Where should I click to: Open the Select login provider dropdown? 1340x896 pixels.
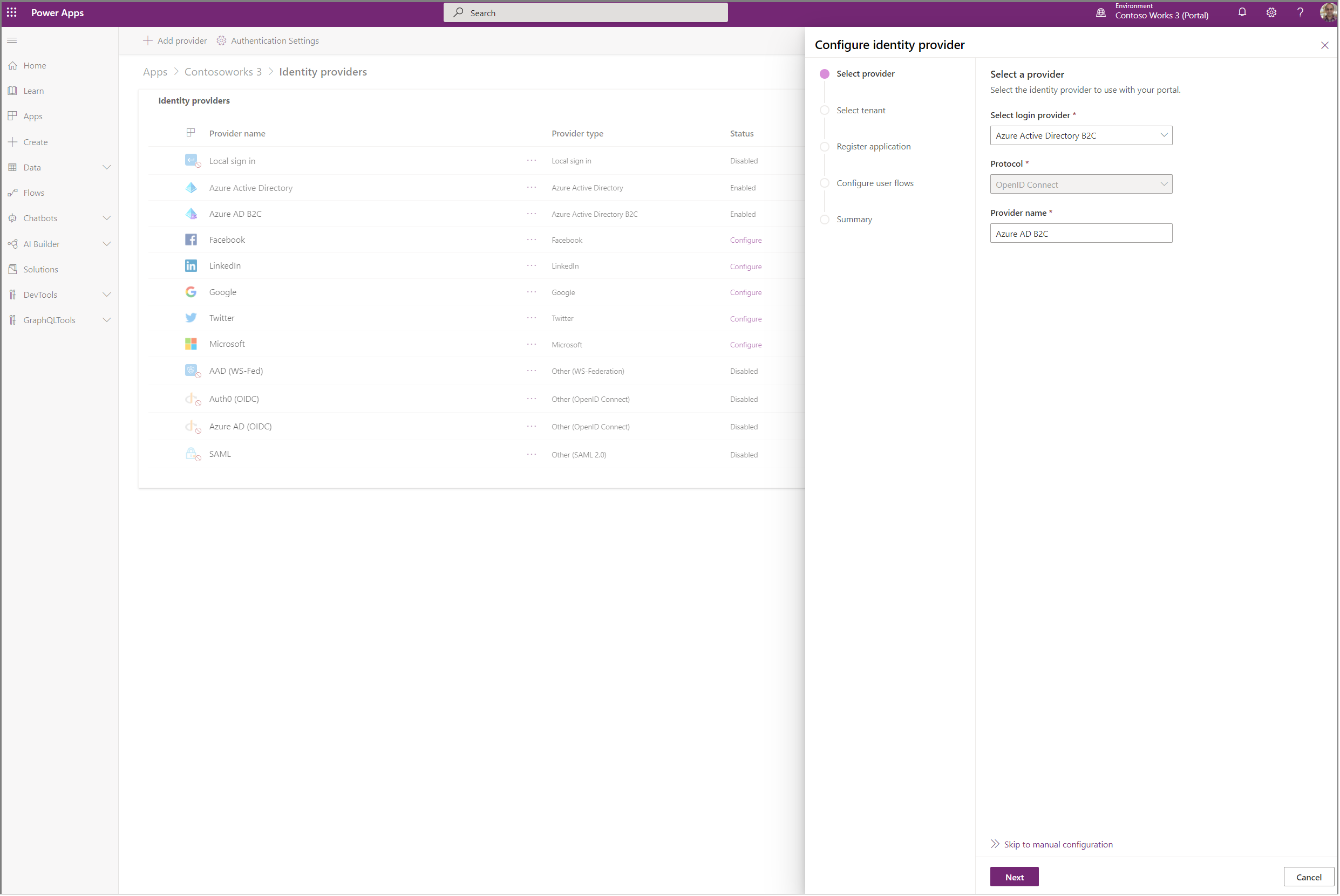click(x=1080, y=135)
